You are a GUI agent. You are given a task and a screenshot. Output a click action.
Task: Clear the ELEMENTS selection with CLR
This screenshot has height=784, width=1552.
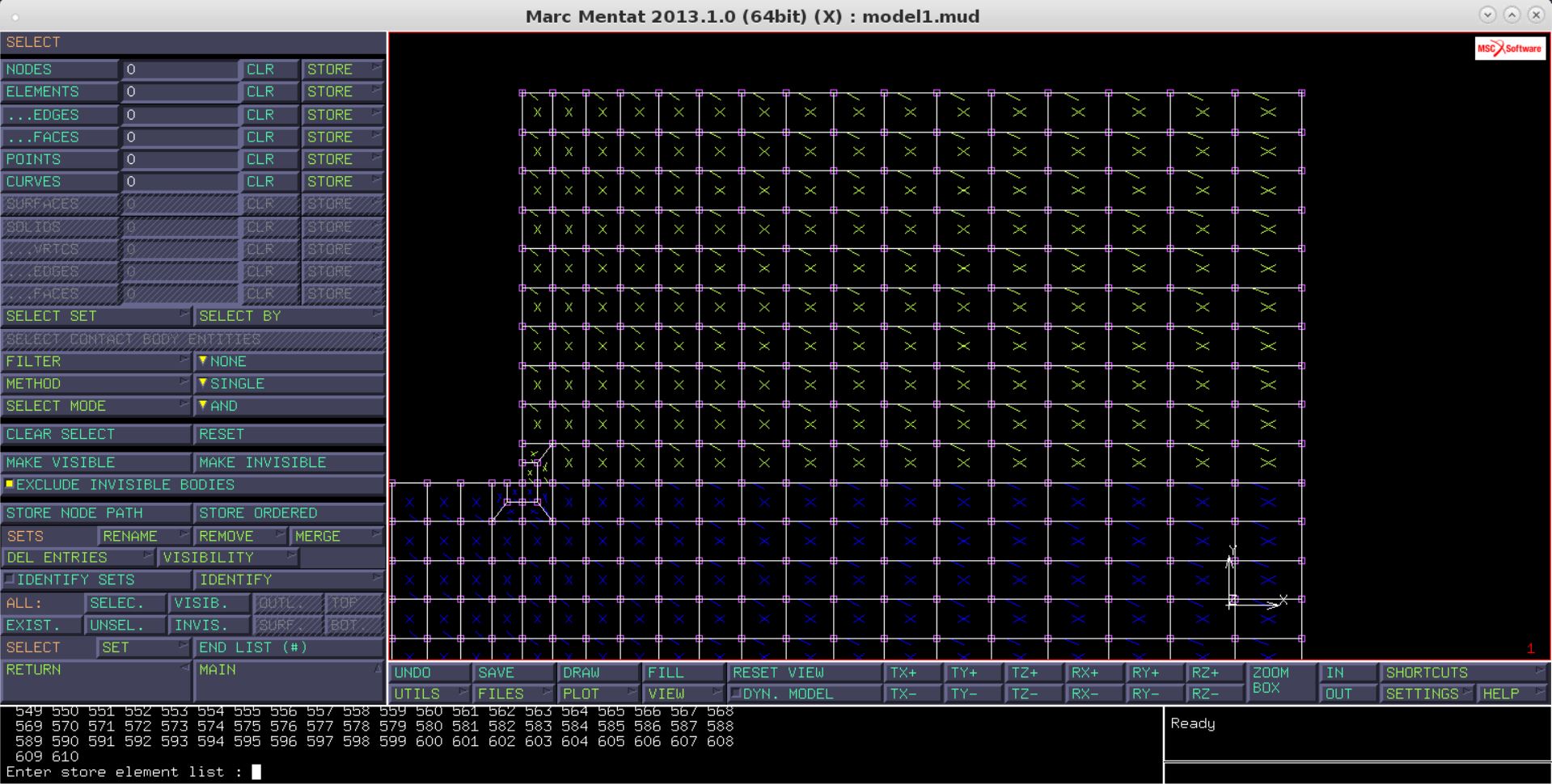(x=269, y=92)
